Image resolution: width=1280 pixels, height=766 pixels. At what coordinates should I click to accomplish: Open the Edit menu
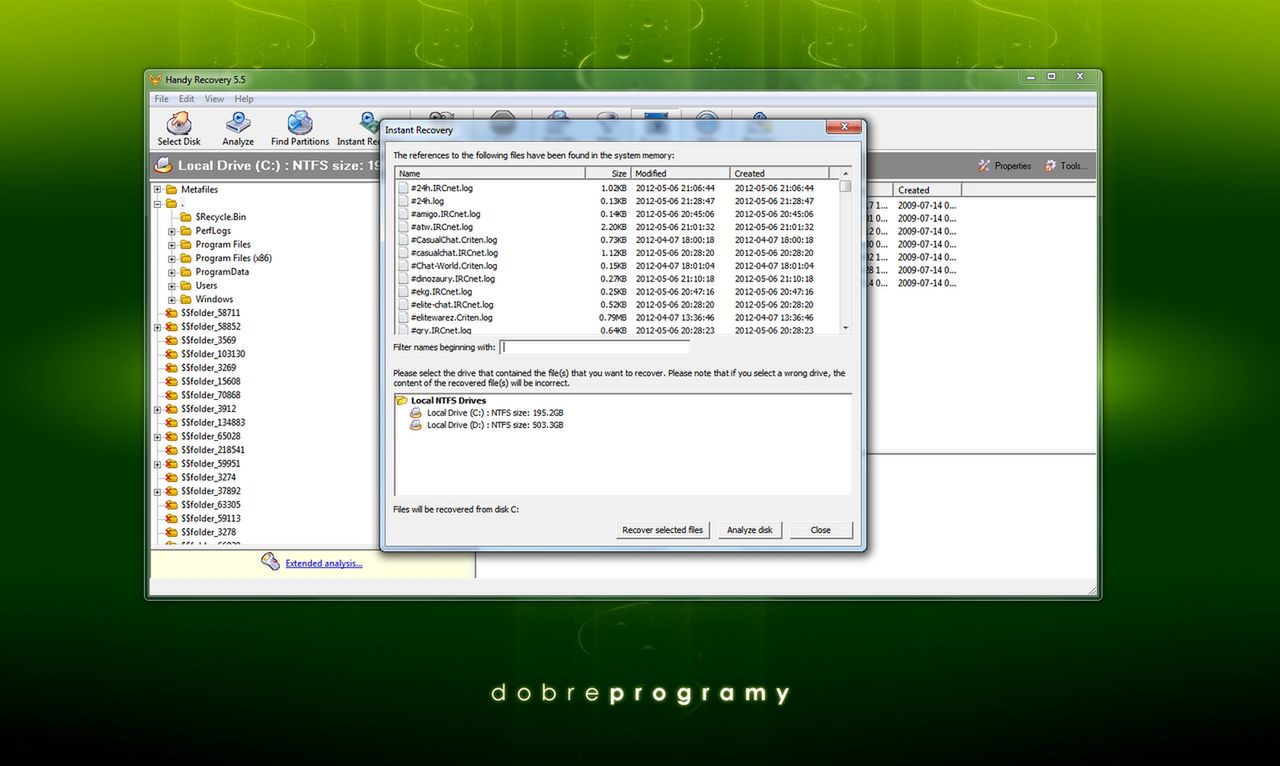pos(187,99)
